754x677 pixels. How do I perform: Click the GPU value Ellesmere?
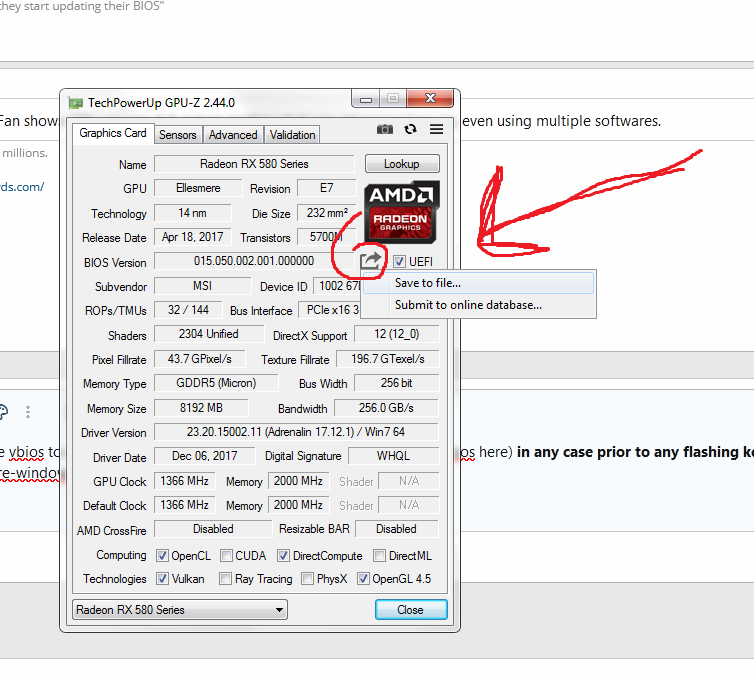point(198,188)
